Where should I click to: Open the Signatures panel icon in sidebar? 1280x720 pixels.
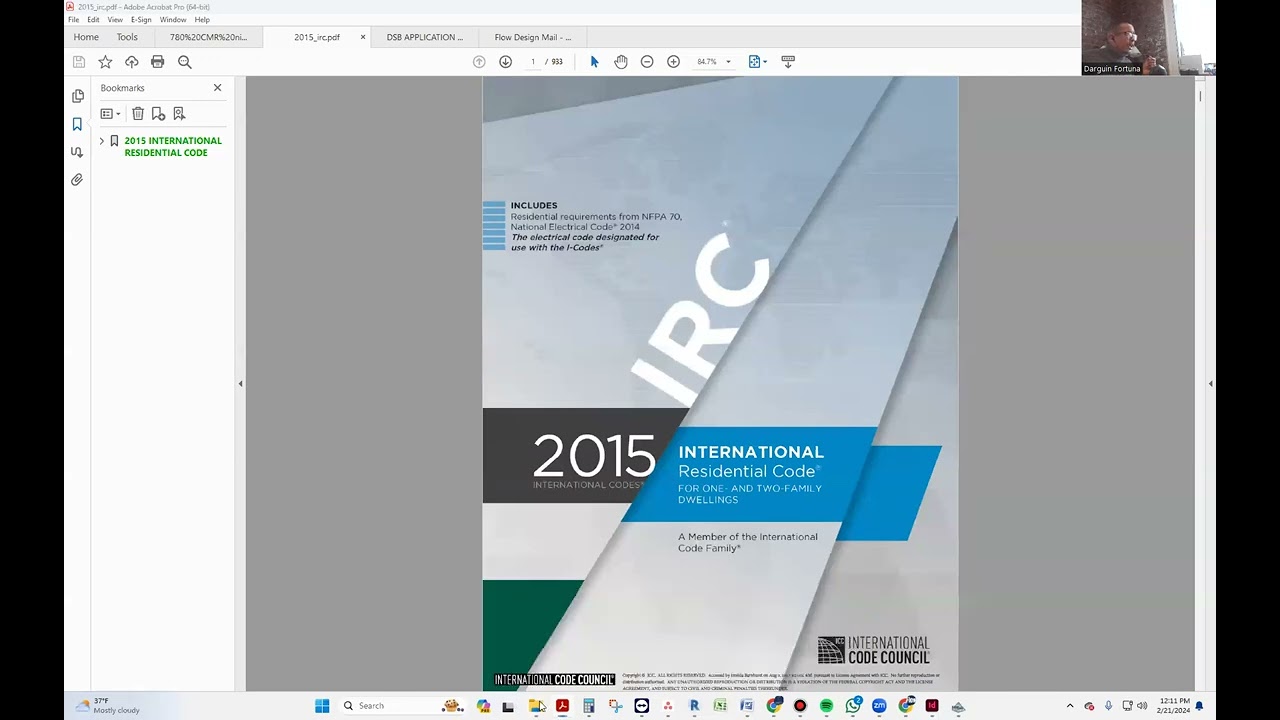tap(77, 152)
